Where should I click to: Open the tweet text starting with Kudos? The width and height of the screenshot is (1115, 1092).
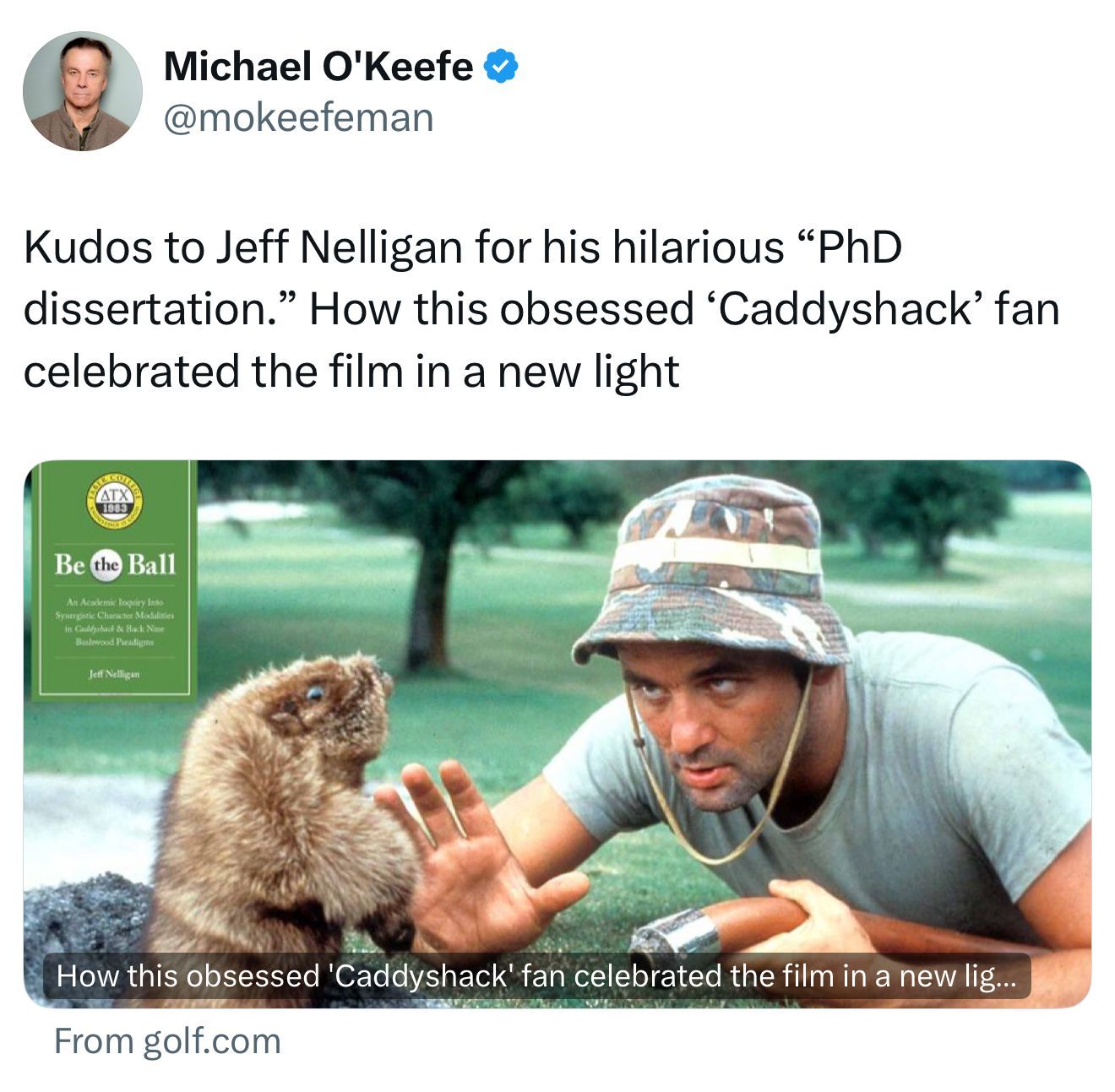541,309
